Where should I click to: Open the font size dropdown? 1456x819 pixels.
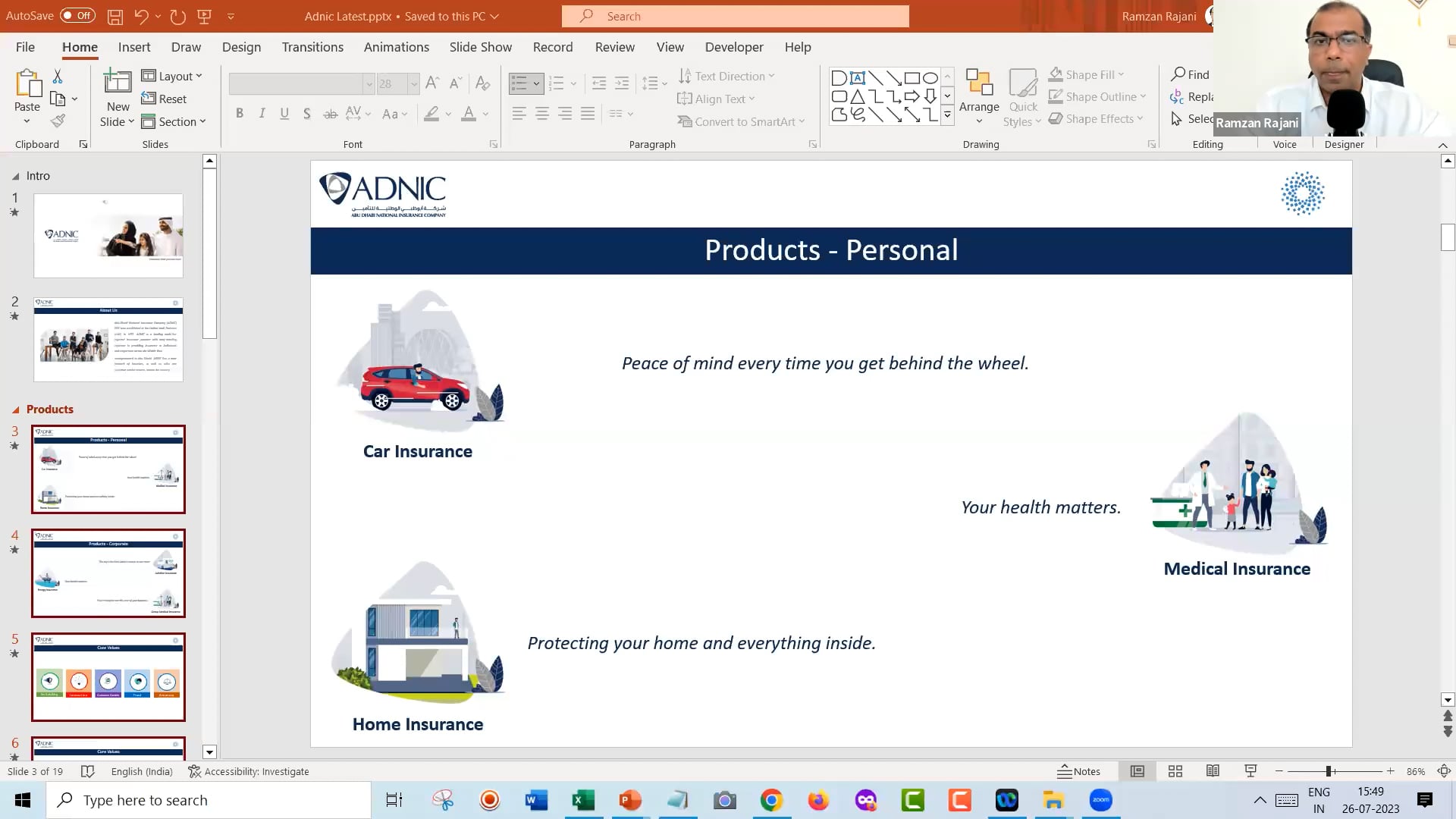(x=413, y=83)
